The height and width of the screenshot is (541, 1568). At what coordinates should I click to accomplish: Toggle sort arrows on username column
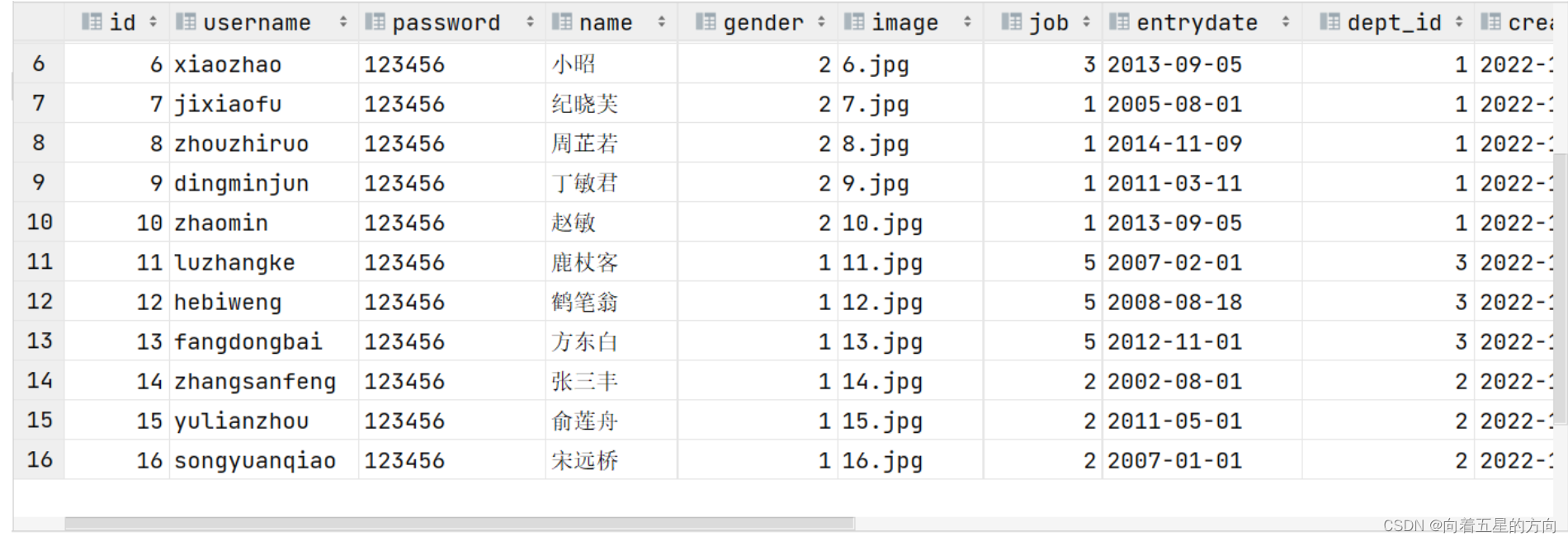(x=343, y=22)
